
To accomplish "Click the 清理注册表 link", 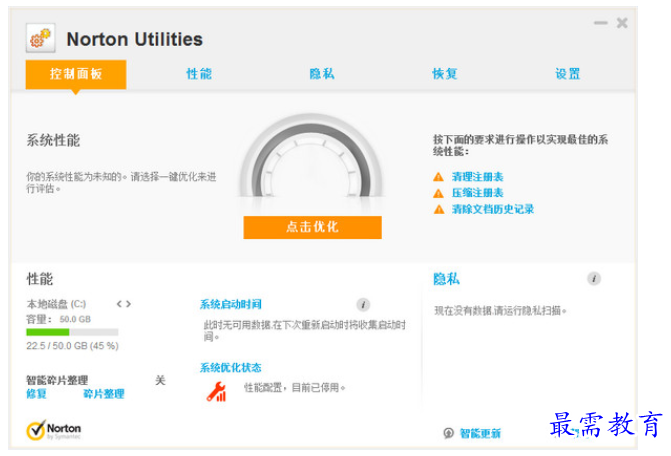I will pyautogui.click(x=478, y=177).
